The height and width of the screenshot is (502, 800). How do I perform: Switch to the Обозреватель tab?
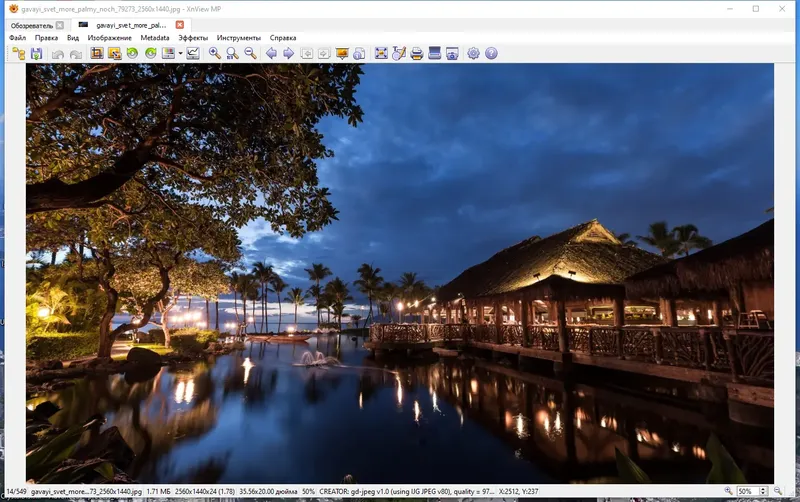(x=31, y=24)
